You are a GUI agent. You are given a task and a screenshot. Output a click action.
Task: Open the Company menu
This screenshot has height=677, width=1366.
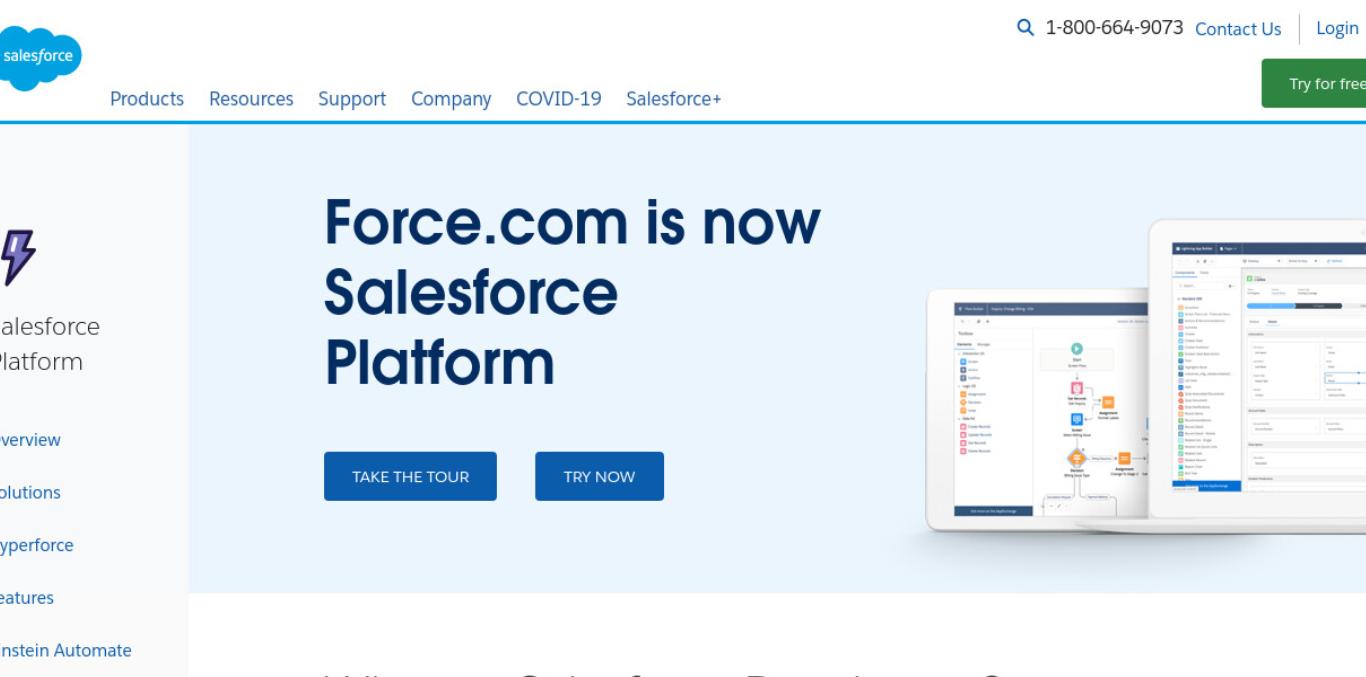click(451, 99)
